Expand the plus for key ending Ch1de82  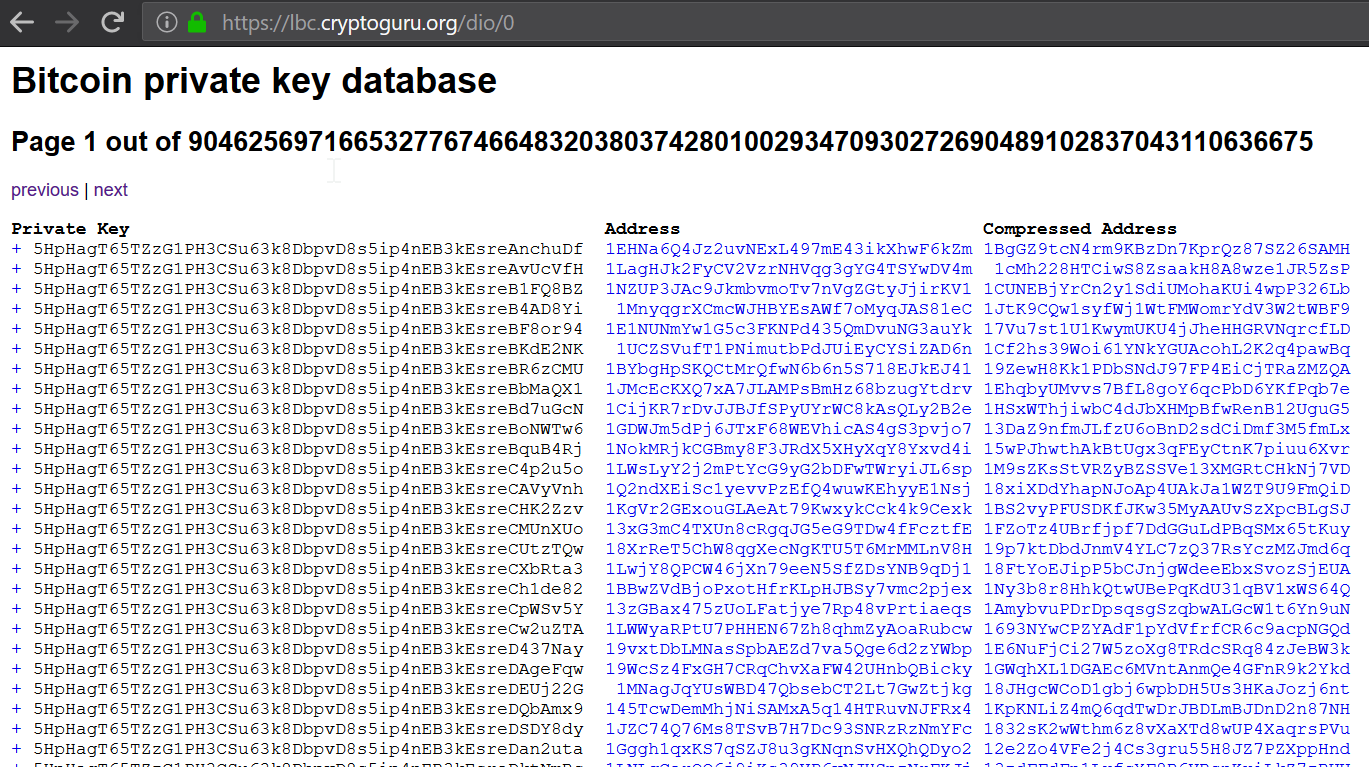point(16,589)
